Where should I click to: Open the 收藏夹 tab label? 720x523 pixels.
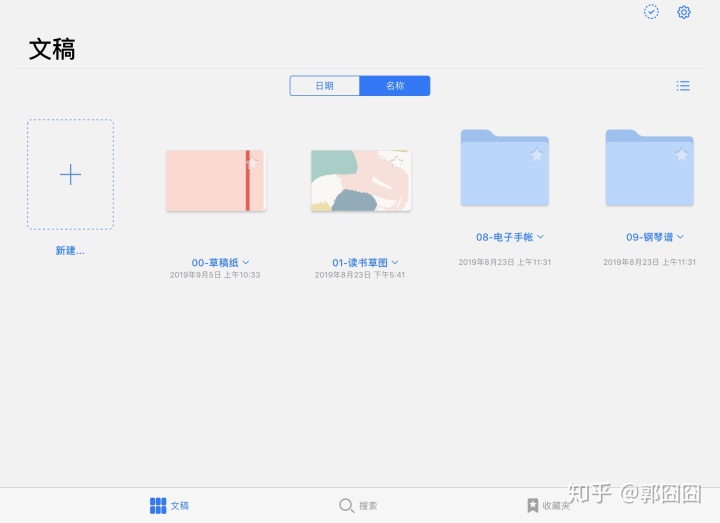point(556,506)
